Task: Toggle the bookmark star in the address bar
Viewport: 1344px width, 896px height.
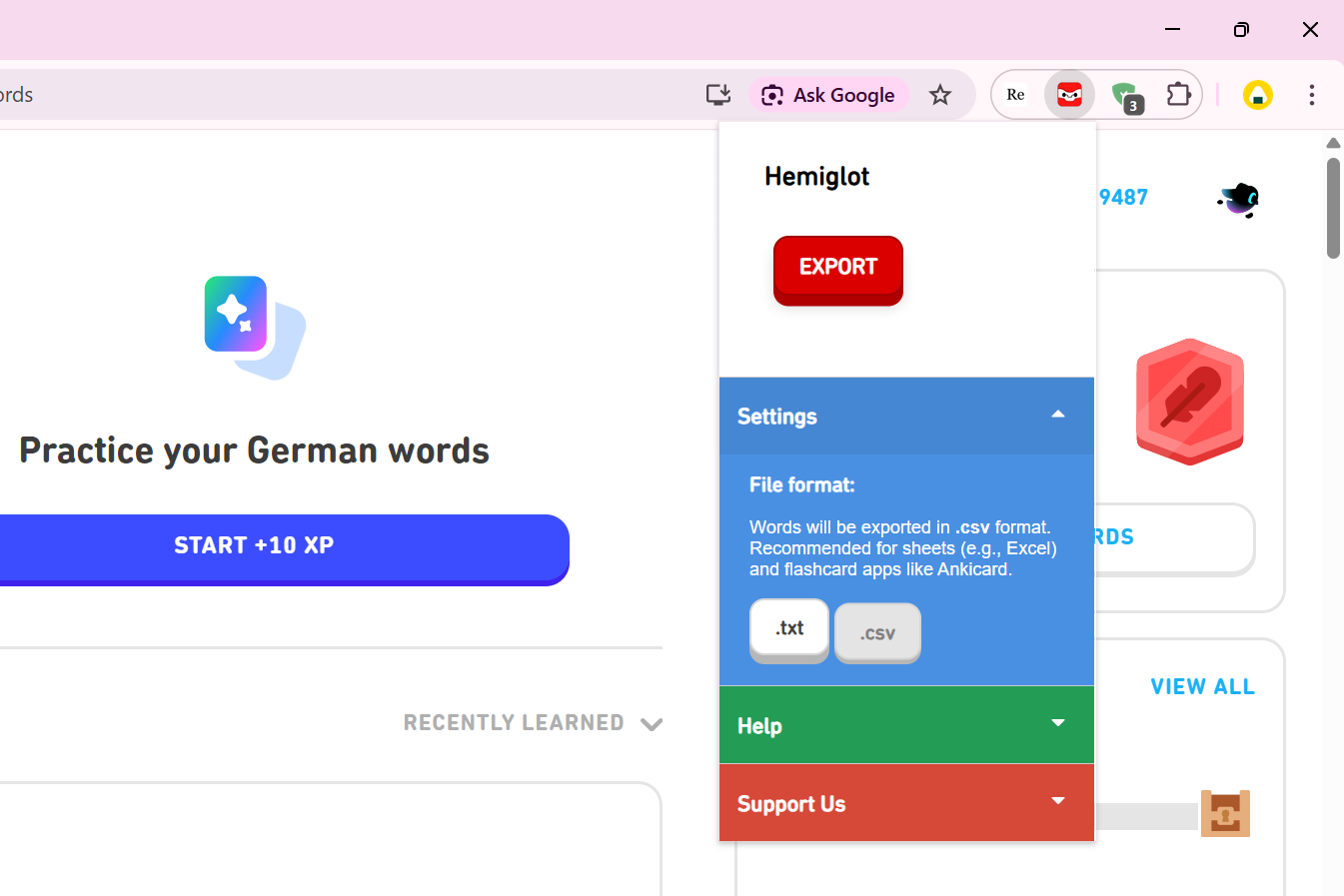Action: (x=940, y=94)
